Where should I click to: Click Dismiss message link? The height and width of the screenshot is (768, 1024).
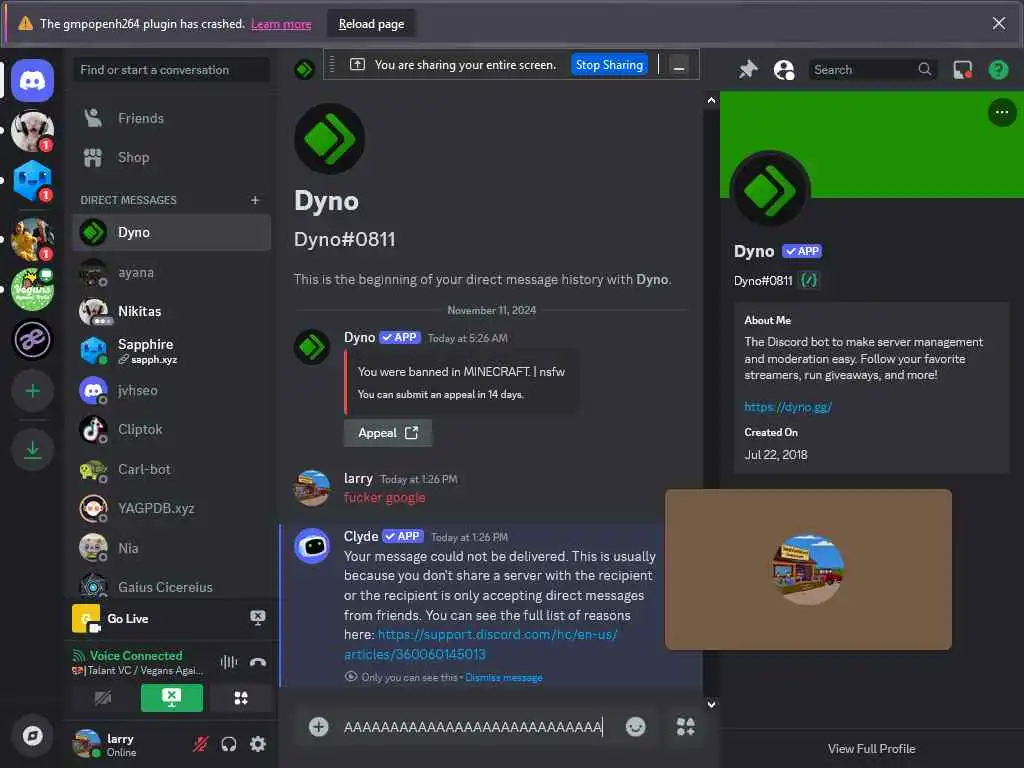[504, 678]
